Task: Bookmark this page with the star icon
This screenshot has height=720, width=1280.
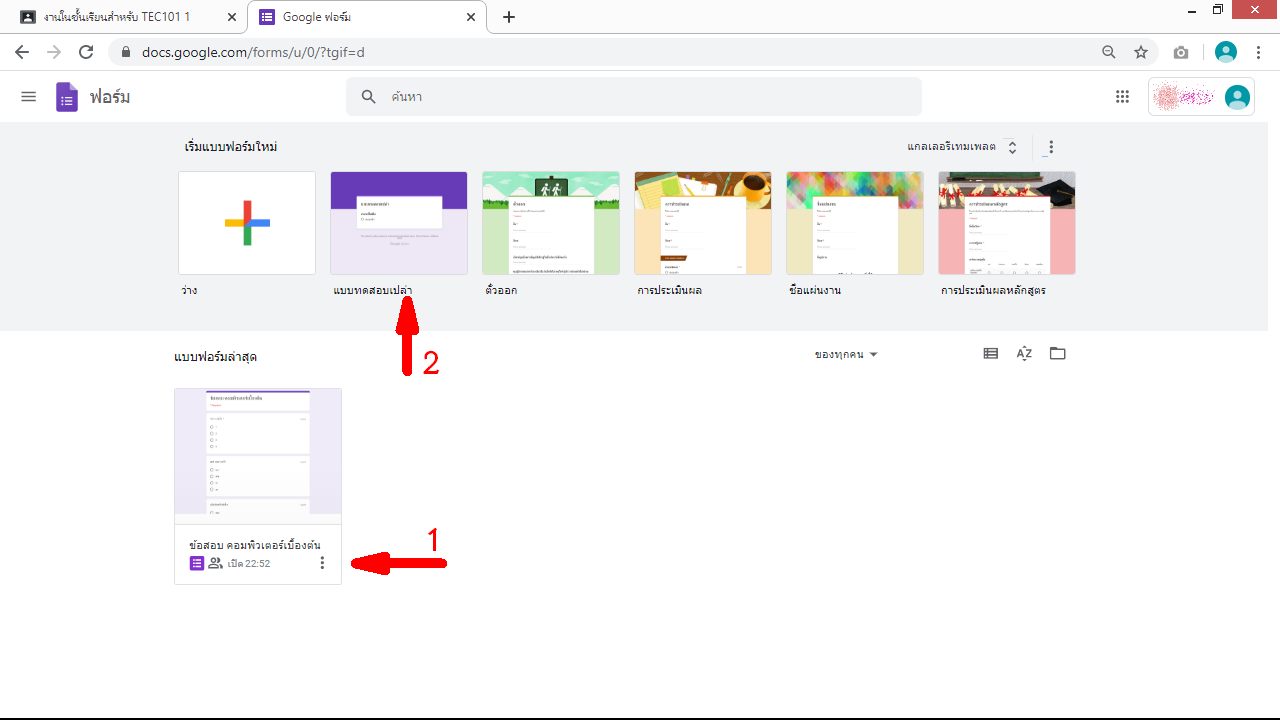Action: click(x=1141, y=52)
